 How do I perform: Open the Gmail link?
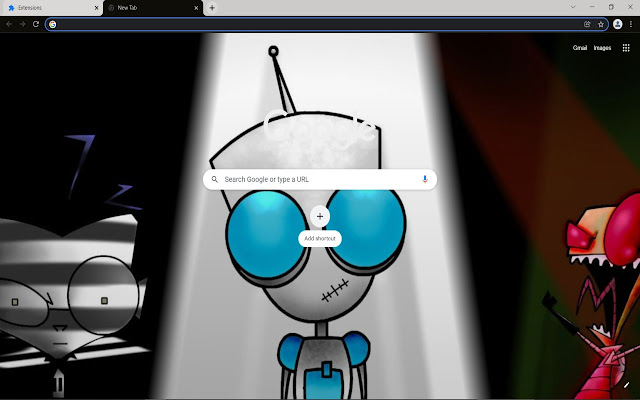pos(580,48)
